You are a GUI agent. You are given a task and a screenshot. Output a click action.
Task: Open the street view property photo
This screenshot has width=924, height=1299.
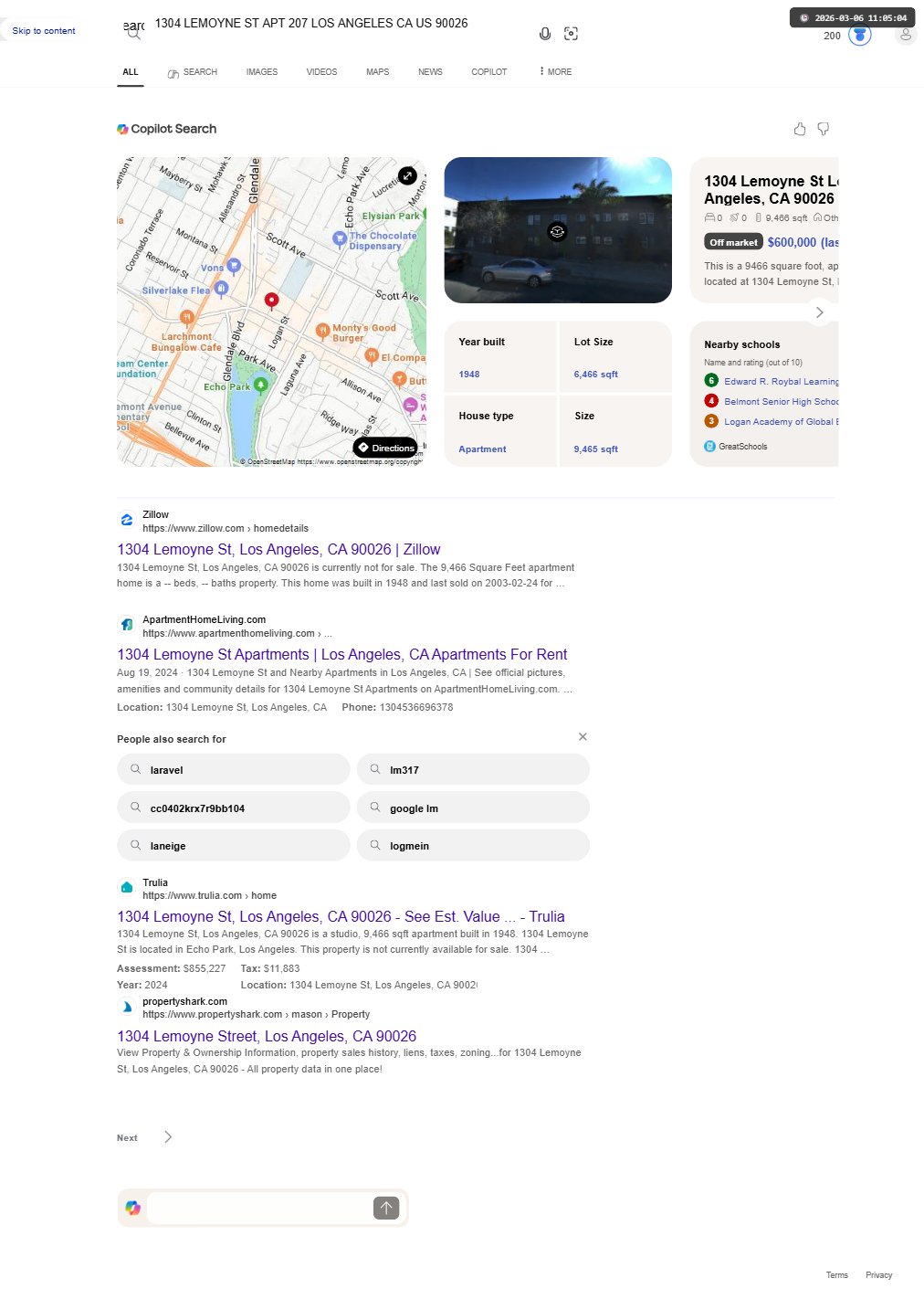[x=558, y=230]
